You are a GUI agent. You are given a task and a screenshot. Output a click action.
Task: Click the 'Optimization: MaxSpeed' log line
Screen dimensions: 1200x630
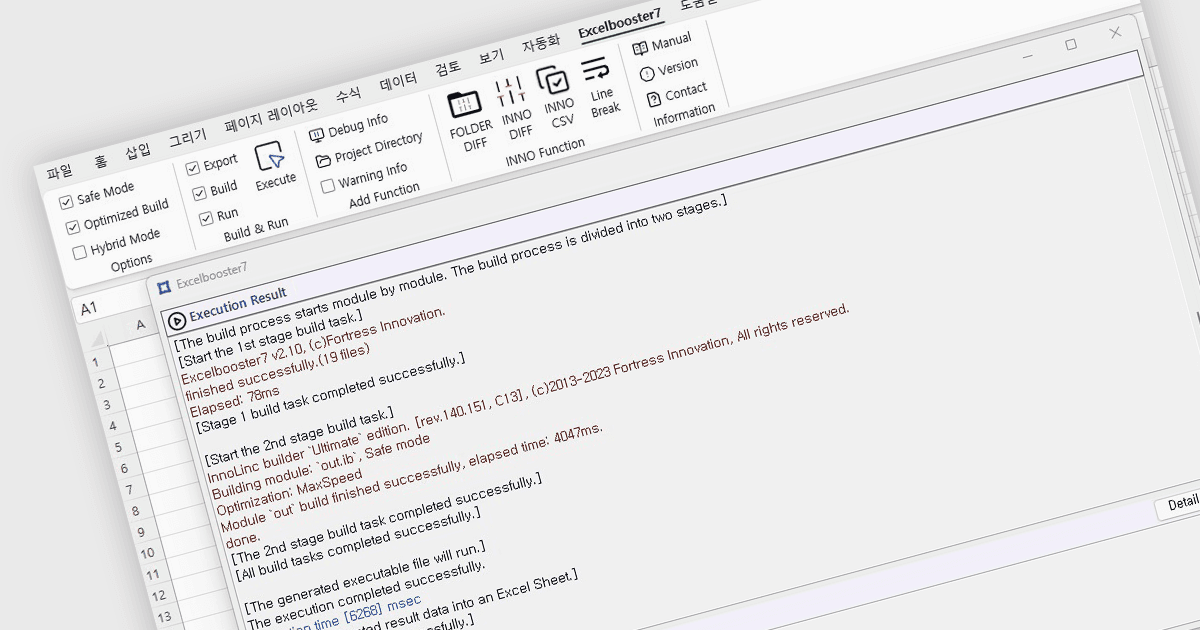pos(288,491)
